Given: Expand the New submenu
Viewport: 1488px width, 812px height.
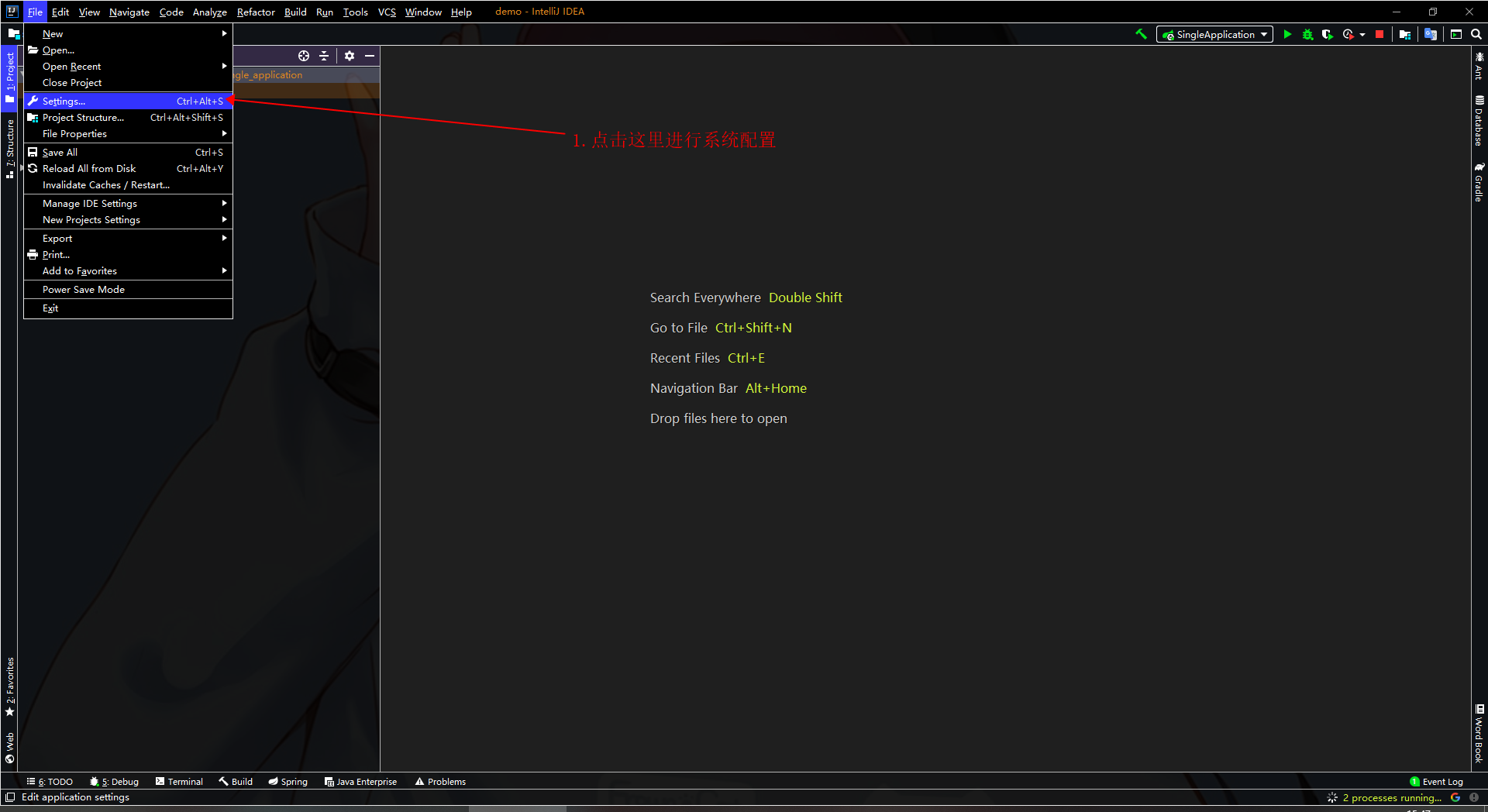Looking at the screenshot, I should (128, 33).
